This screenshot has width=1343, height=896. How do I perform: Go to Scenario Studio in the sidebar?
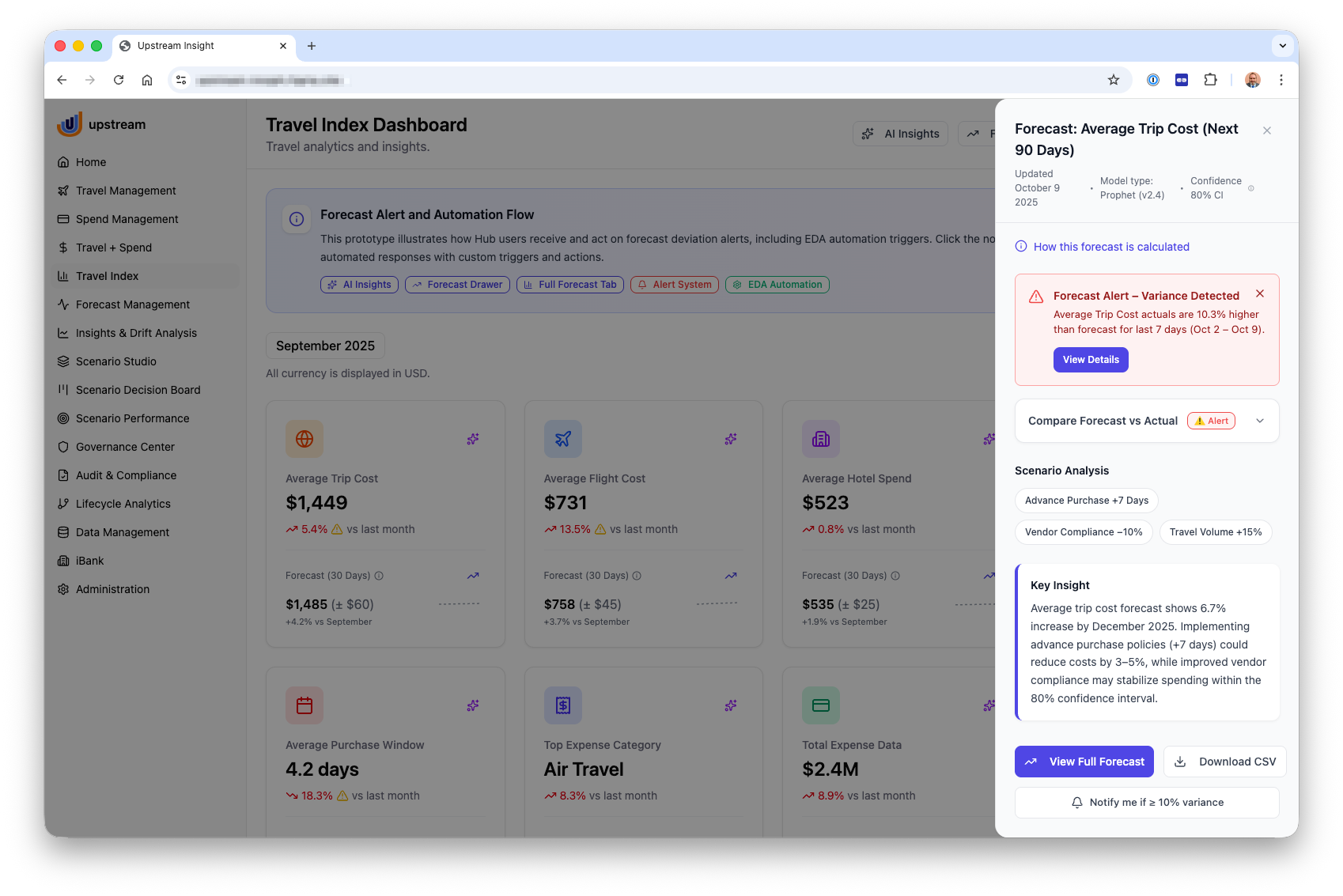coord(116,361)
